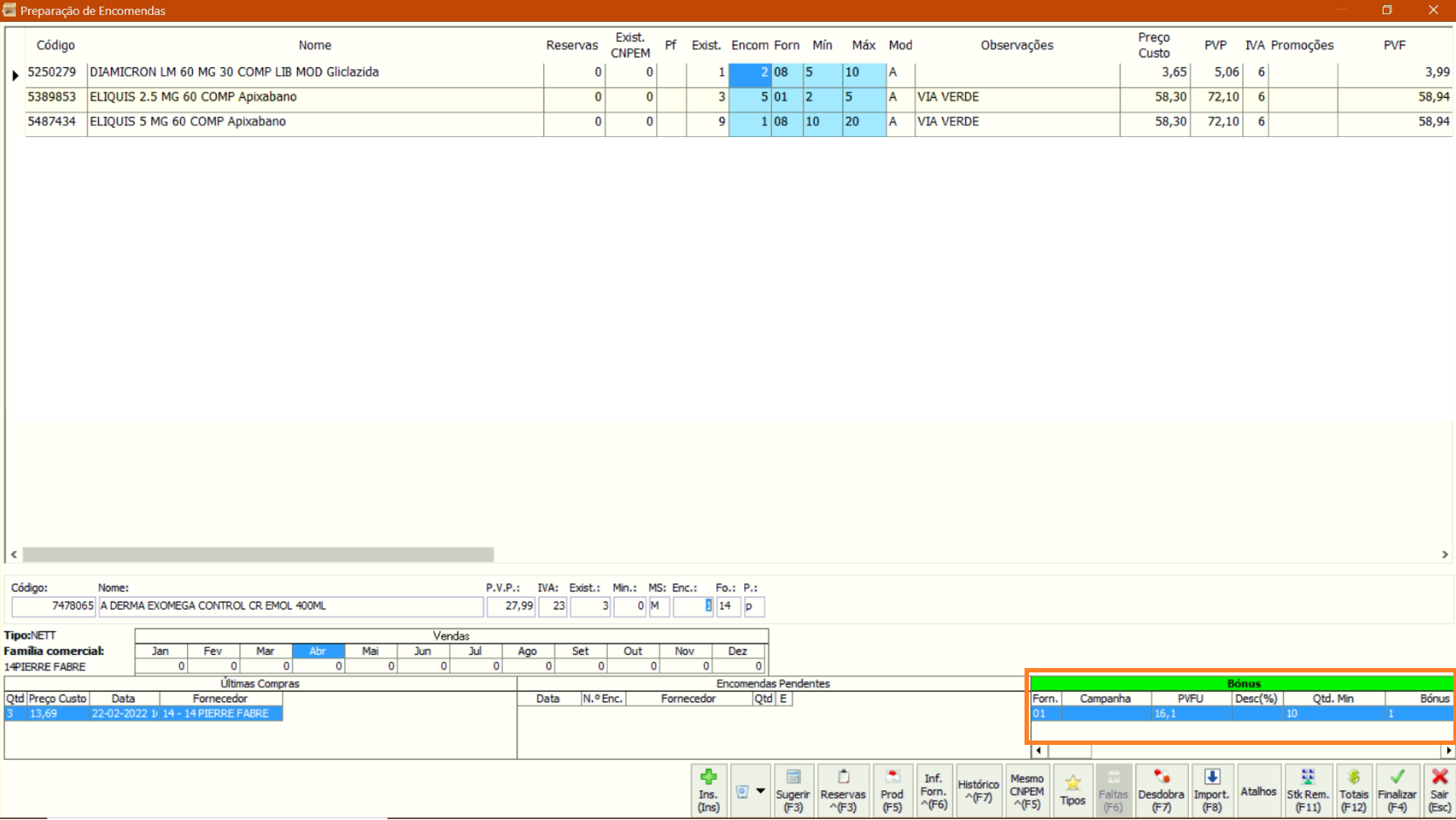Click the main grid right scroll arrow

pyautogui.click(x=1445, y=555)
